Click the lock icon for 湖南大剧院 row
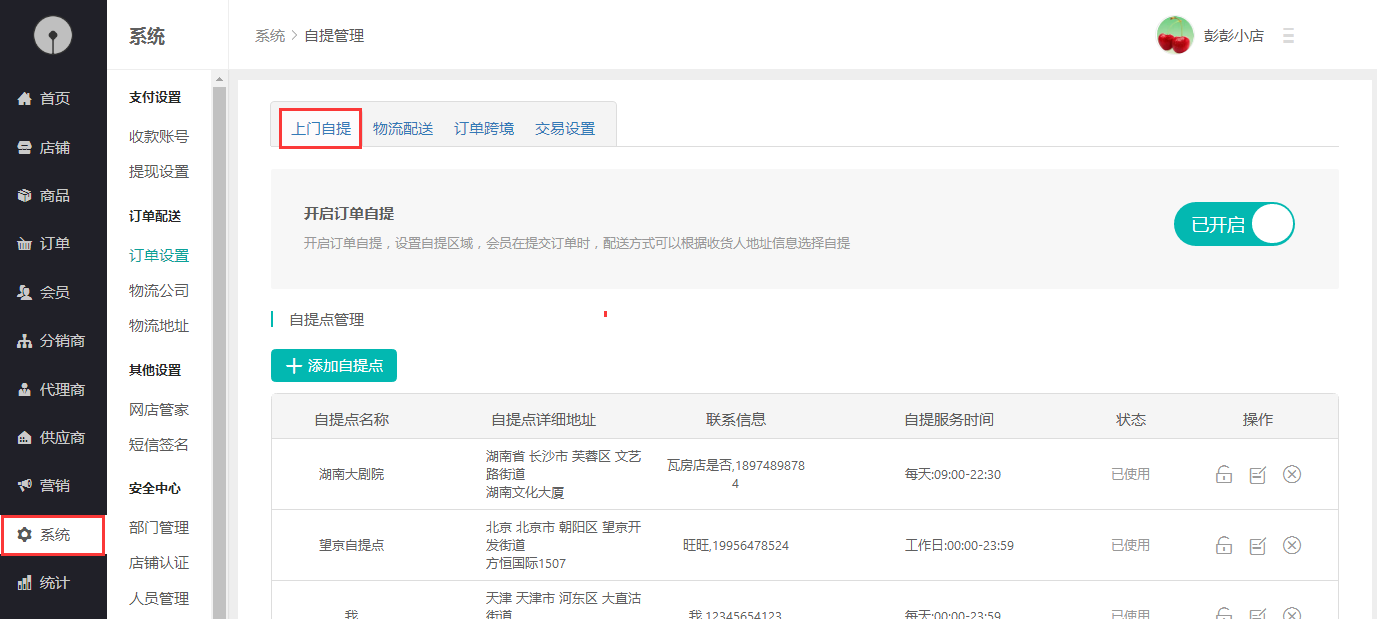The image size is (1377, 619). [x=1223, y=474]
